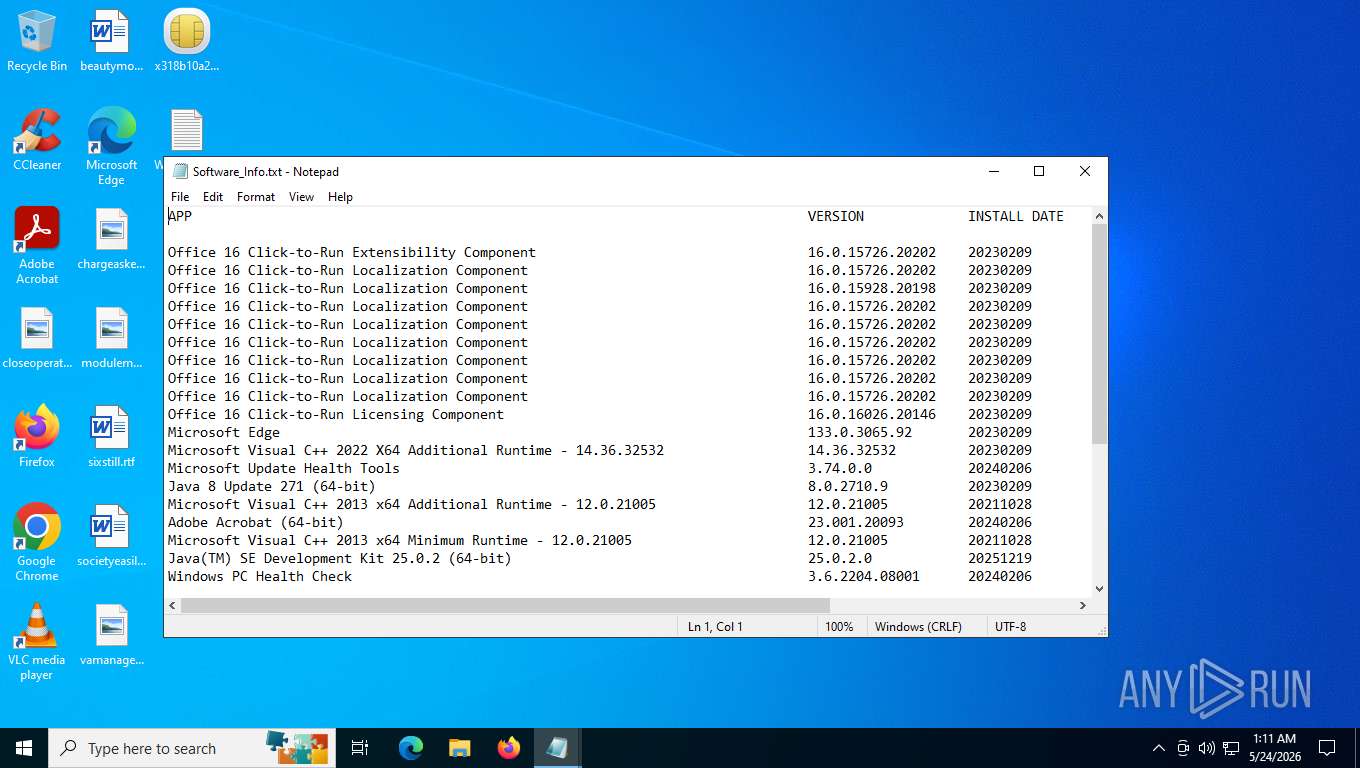Open the sixstill.rtf document icon
The height and width of the screenshot is (768, 1360).
point(111,437)
